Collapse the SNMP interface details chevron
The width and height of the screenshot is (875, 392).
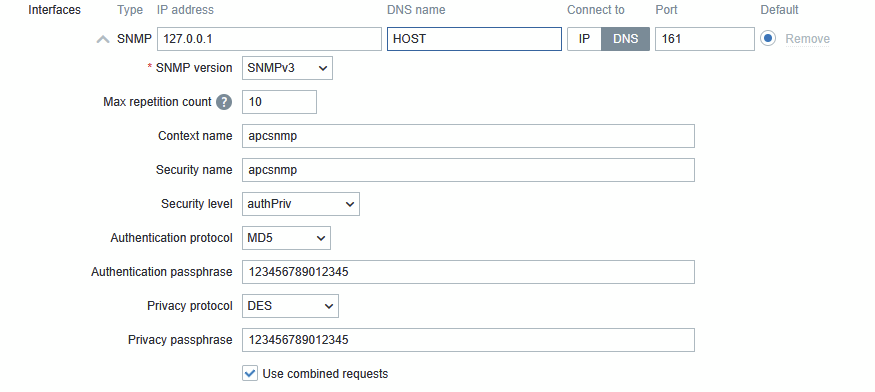[x=103, y=39]
